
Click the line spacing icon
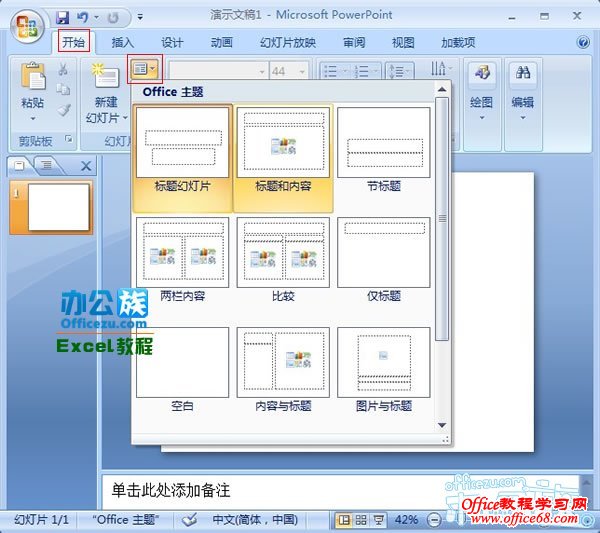pos(397,71)
